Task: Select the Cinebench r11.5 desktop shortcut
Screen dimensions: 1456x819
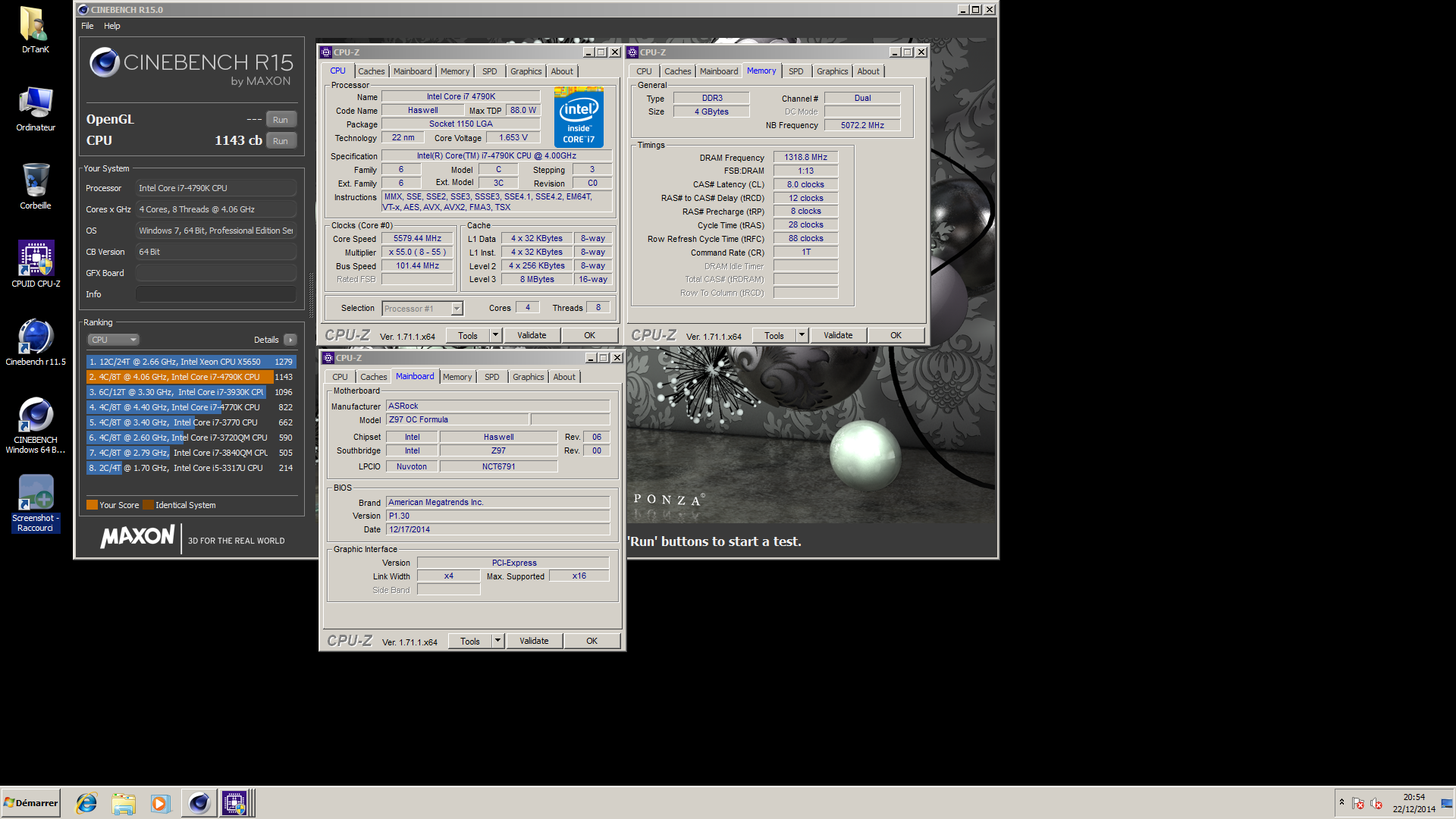Action: 36,342
